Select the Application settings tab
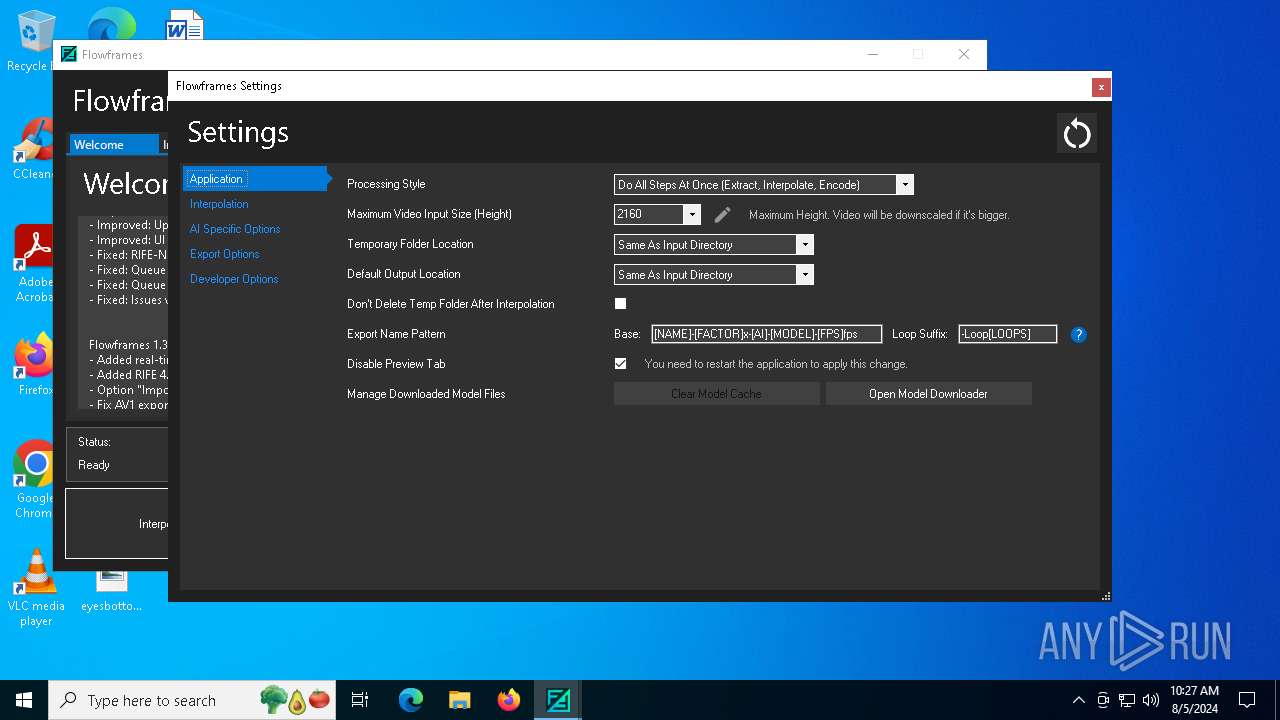Viewport: 1280px width, 720px height. pos(255,179)
